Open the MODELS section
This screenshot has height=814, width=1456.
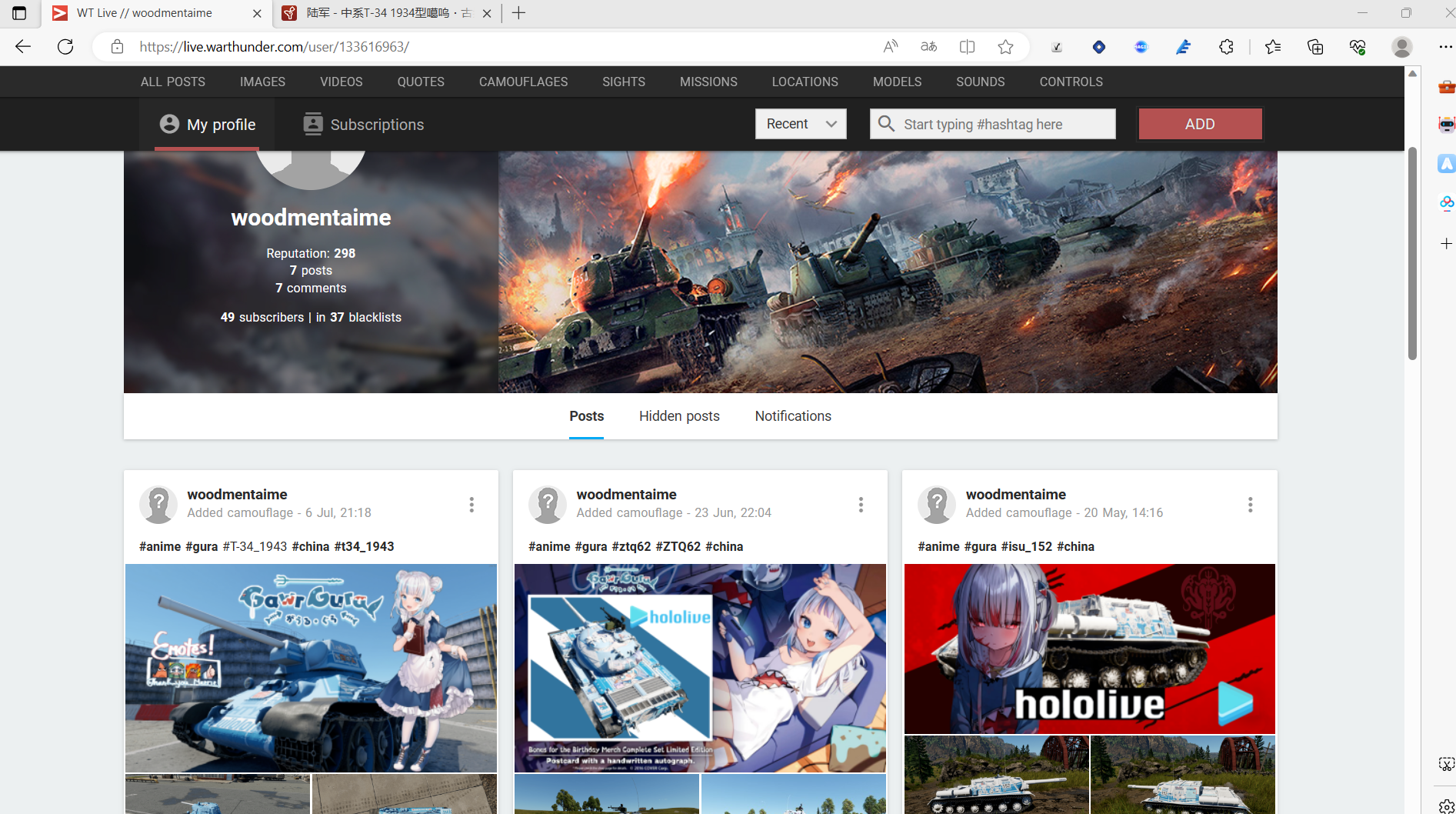click(x=897, y=82)
